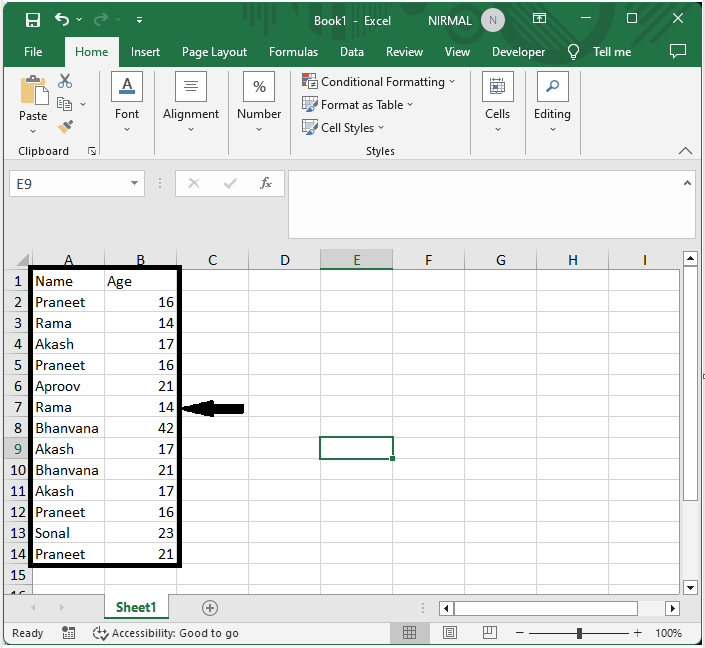Click the Macro Recording status bar icon
This screenshot has height=648, width=705.
pos(68,633)
